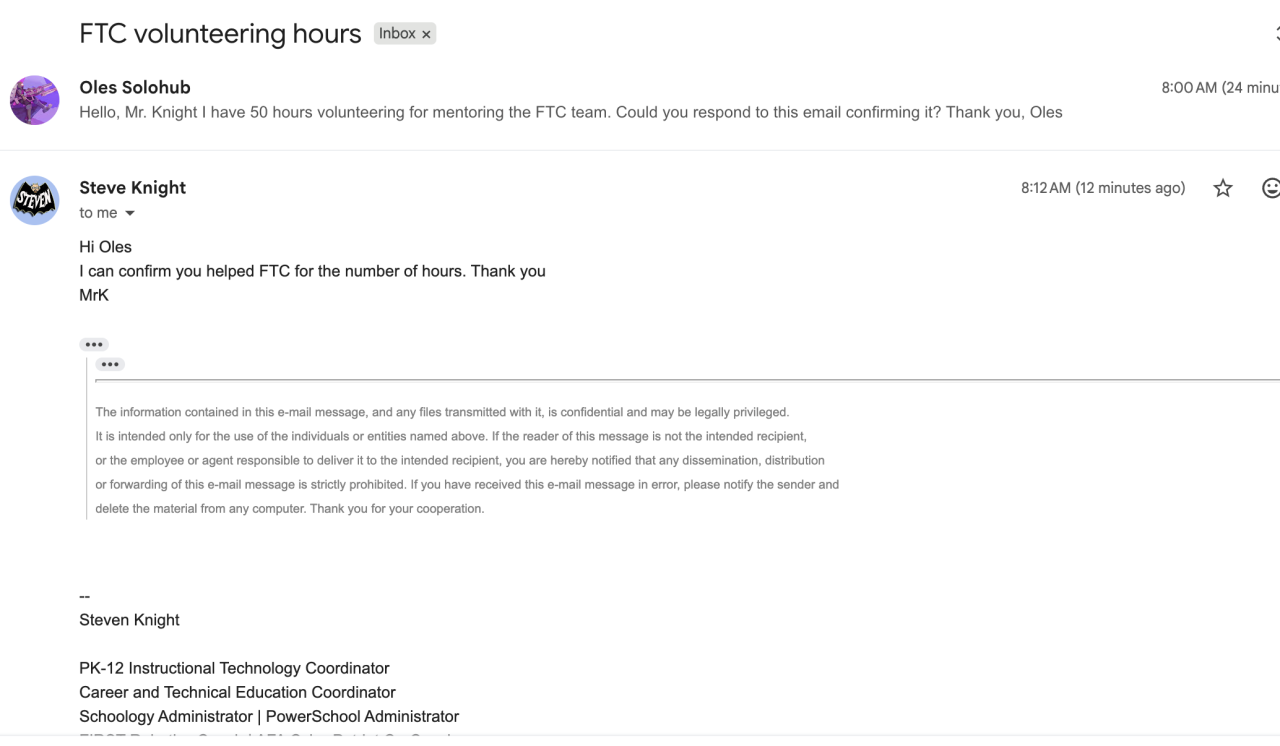Star the Steve Knight reply

click(1222, 188)
